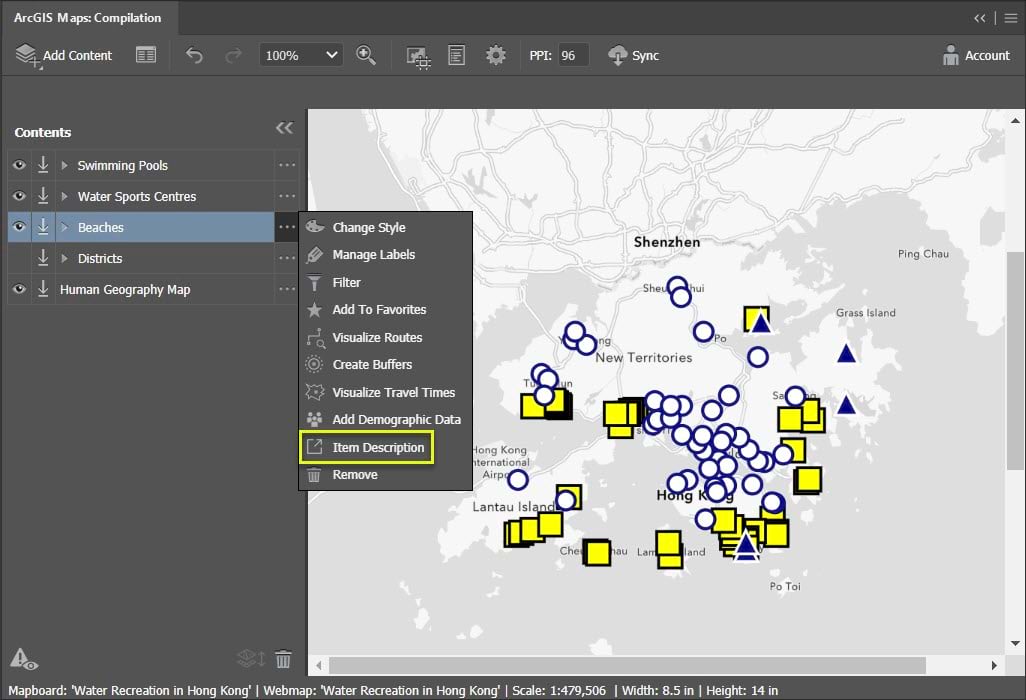This screenshot has width=1026, height=700.
Task: Click the trash icon below Contents panel
Action: point(283,659)
